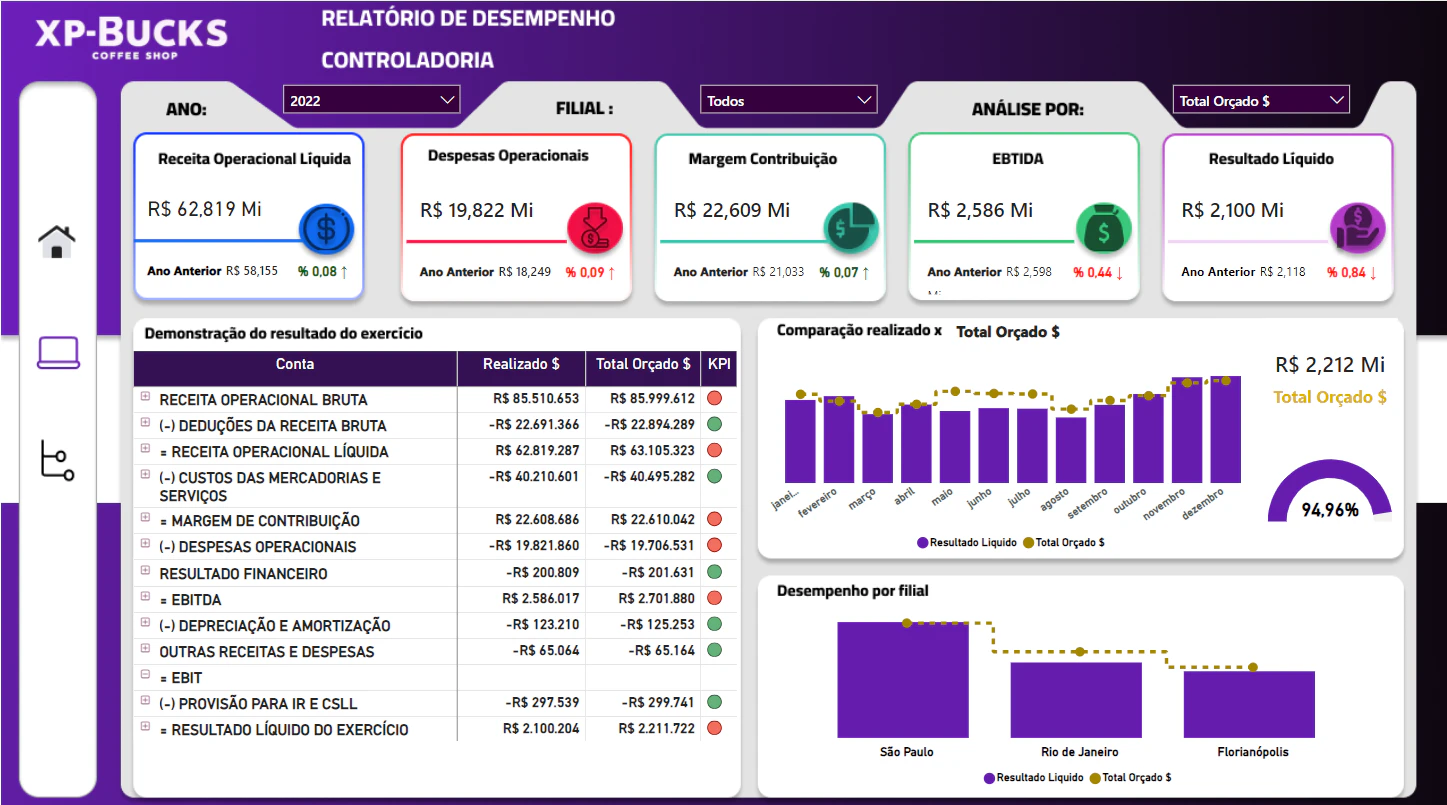Image resolution: width=1447 pixels, height=805 pixels.
Task: Click the green KPI dot for Outras Receitas e Despesas
Action: pos(714,650)
